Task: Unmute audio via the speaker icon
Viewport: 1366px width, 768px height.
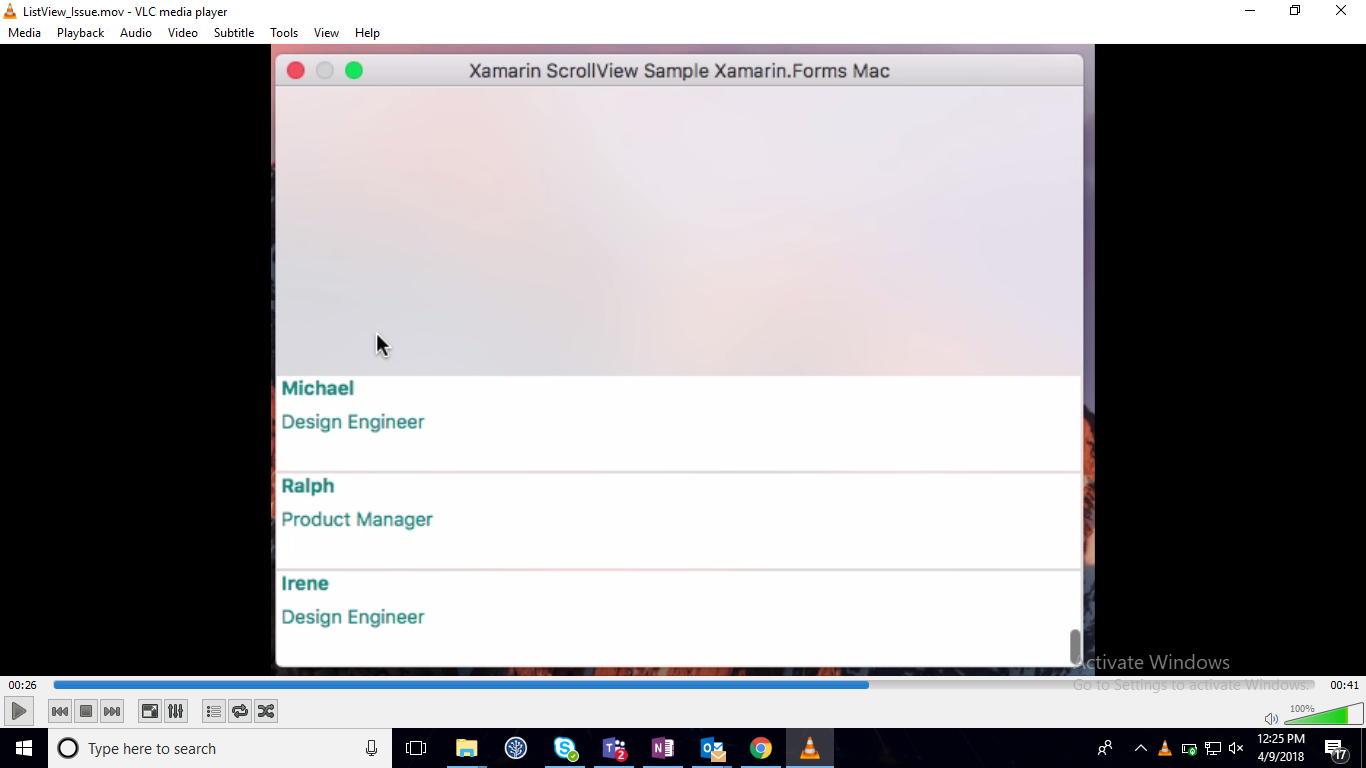Action: 1270,717
